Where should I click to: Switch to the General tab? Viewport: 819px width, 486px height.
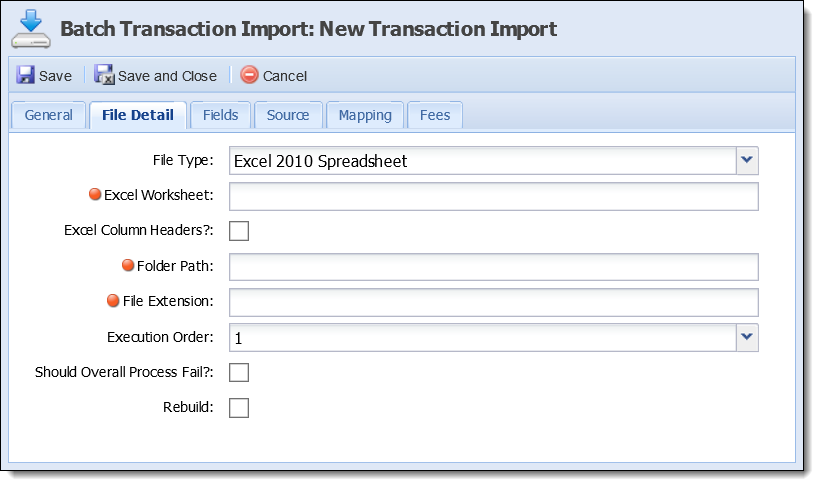click(x=49, y=115)
